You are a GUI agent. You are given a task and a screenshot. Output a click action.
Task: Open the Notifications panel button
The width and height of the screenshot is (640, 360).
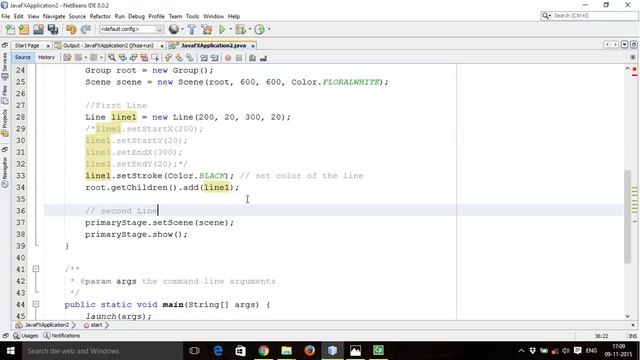pos(62,336)
